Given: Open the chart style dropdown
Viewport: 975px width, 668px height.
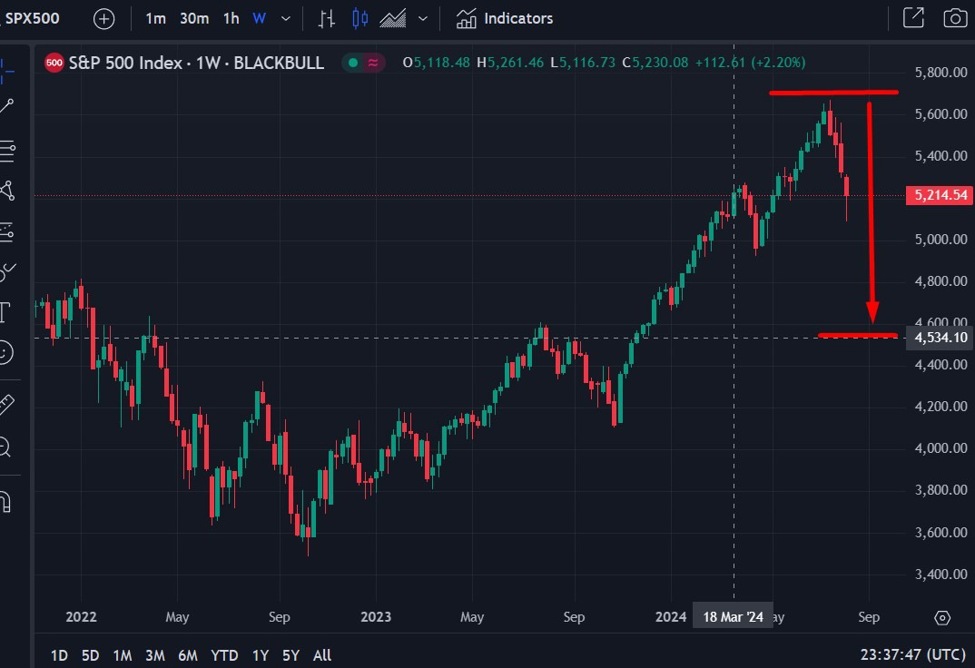Looking at the screenshot, I should click(422, 18).
